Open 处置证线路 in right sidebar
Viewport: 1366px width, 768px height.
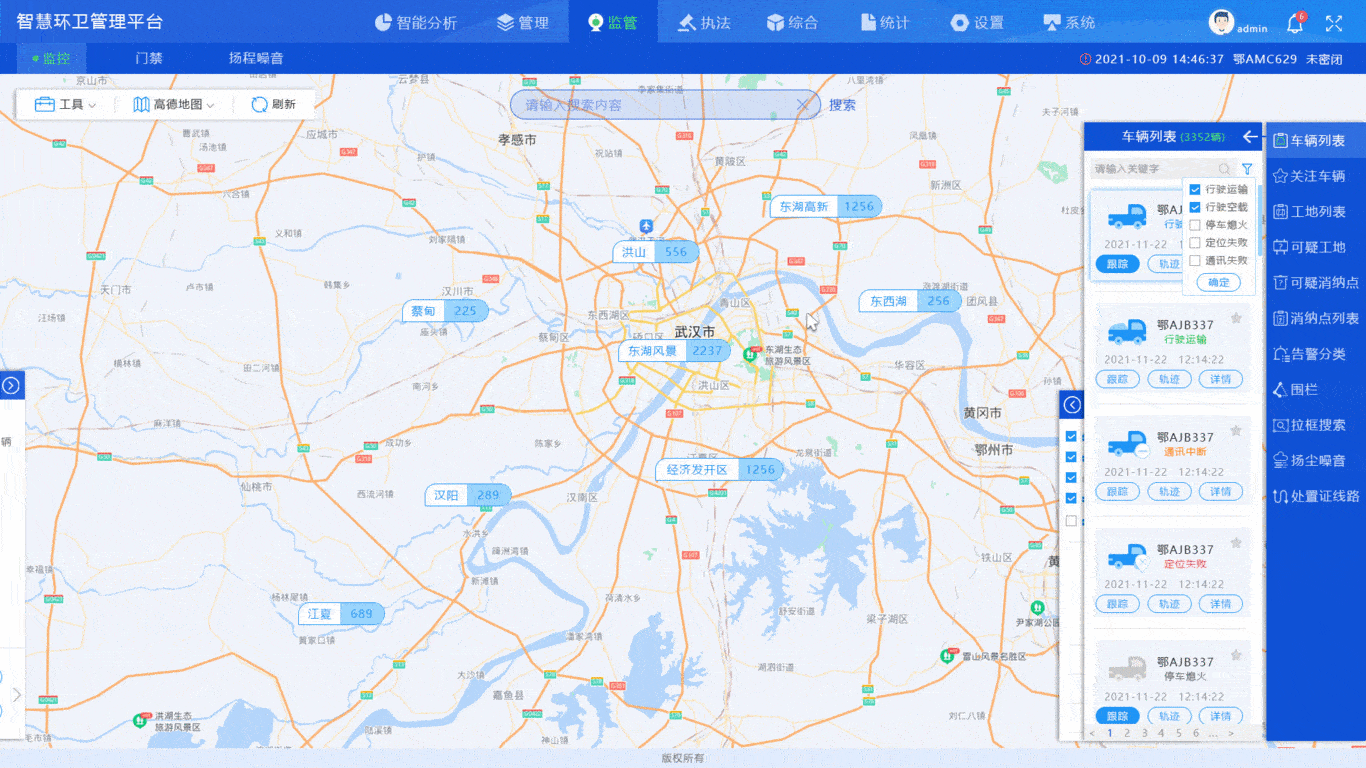click(1315, 496)
